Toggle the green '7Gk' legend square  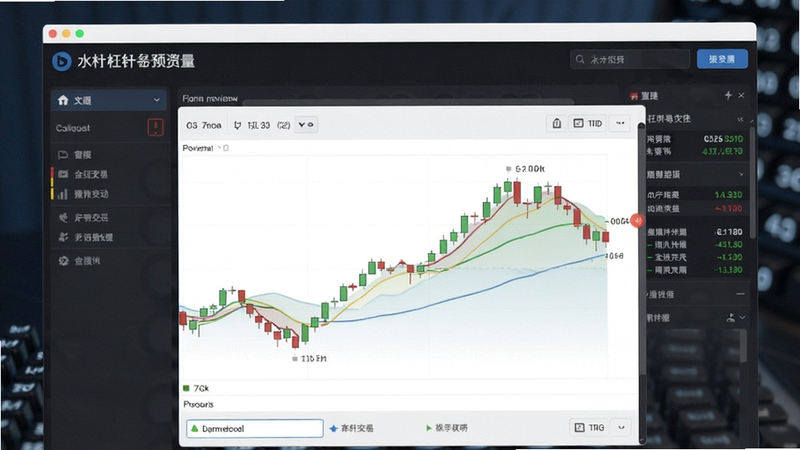click(186, 388)
